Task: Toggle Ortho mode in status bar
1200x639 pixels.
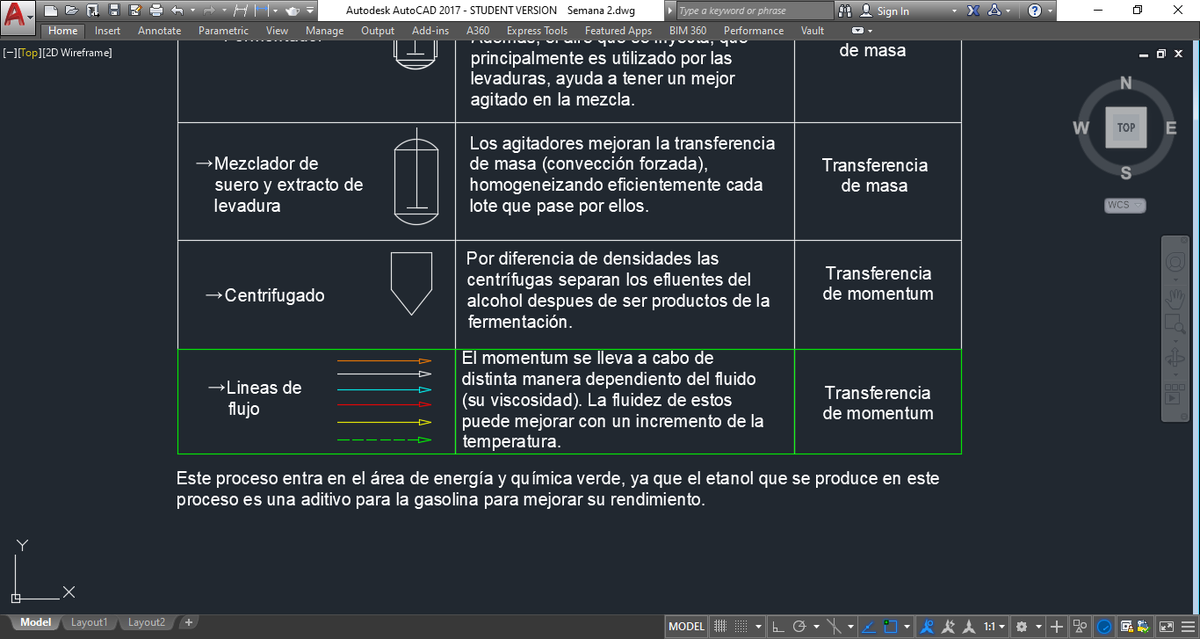Action: (x=778, y=627)
